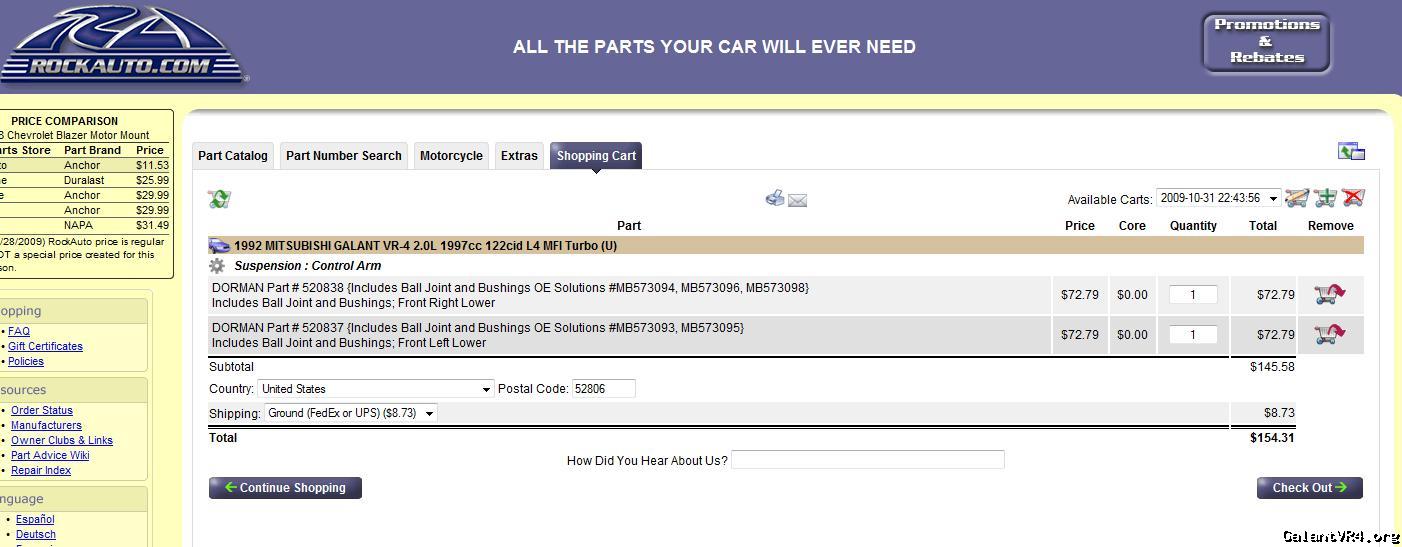Open the Part Number Search tab
Screen dimensions: 1402x547
tap(343, 156)
